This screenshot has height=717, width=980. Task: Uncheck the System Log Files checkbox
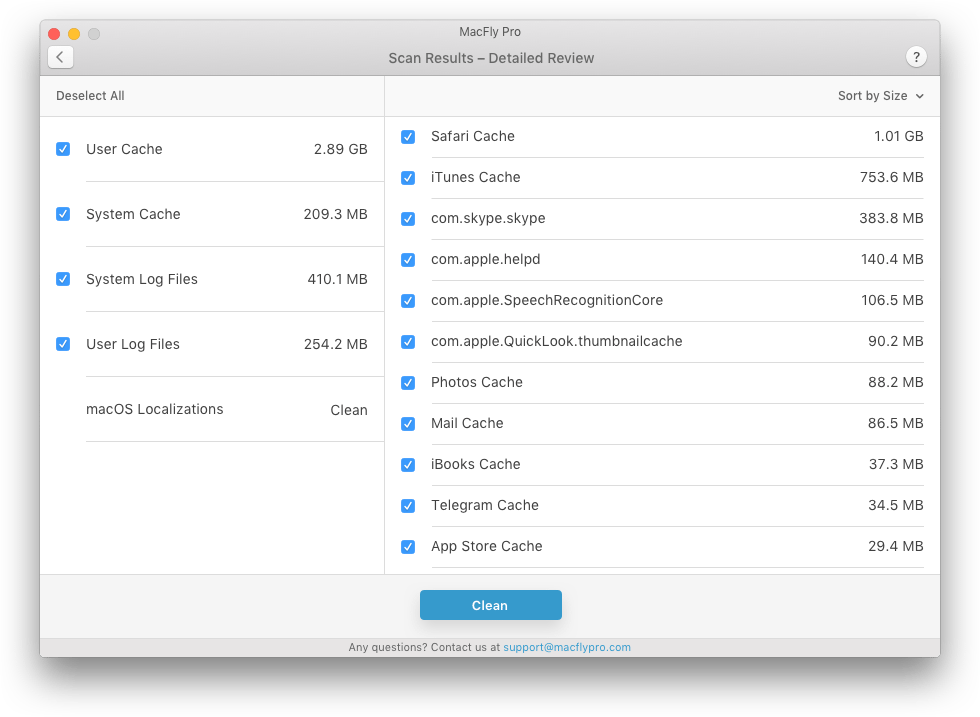63,279
